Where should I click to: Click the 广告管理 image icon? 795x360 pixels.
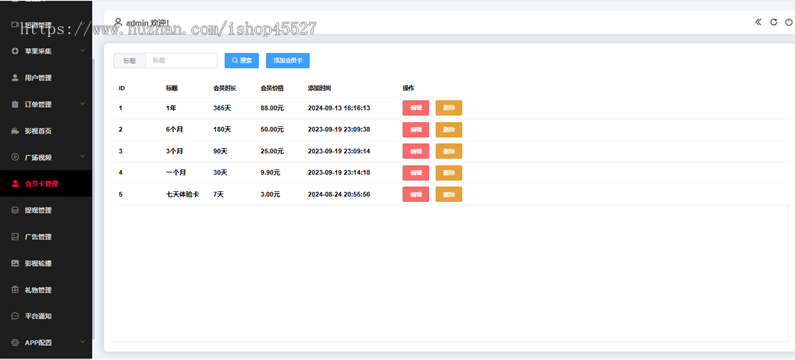tap(15, 237)
